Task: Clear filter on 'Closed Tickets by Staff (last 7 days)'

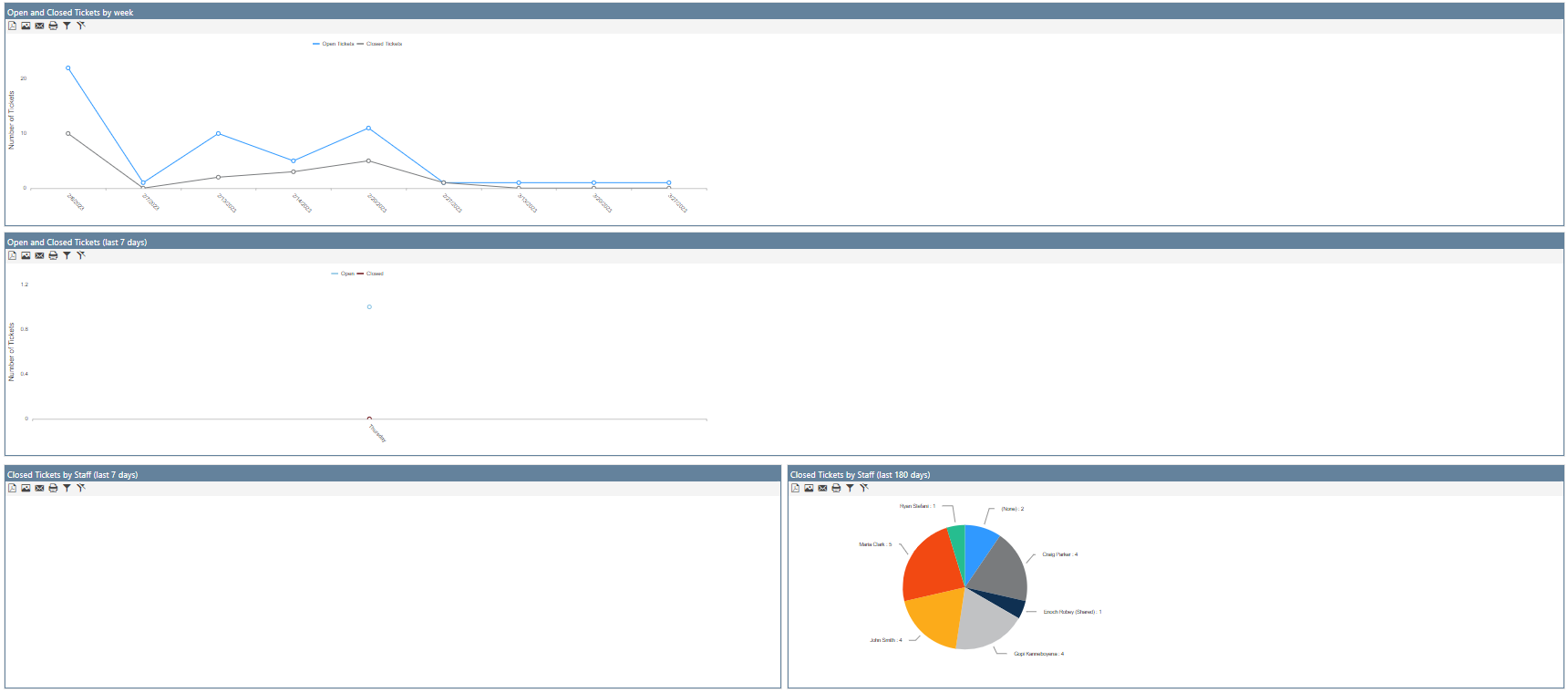Action: tap(80, 488)
